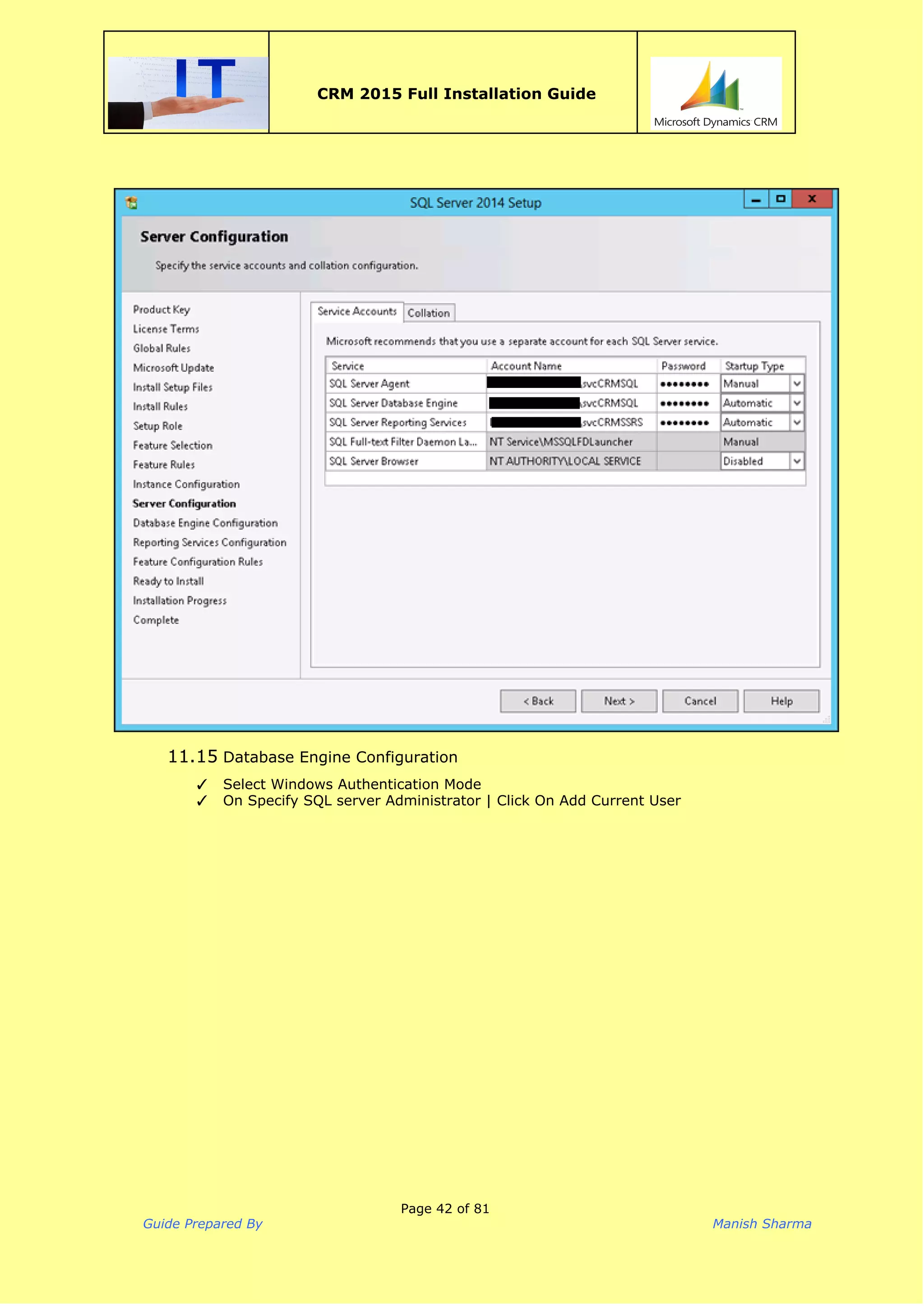Select Feature Configuration Rules step
Viewport: 924px width, 1306px height.
coord(198,562)
